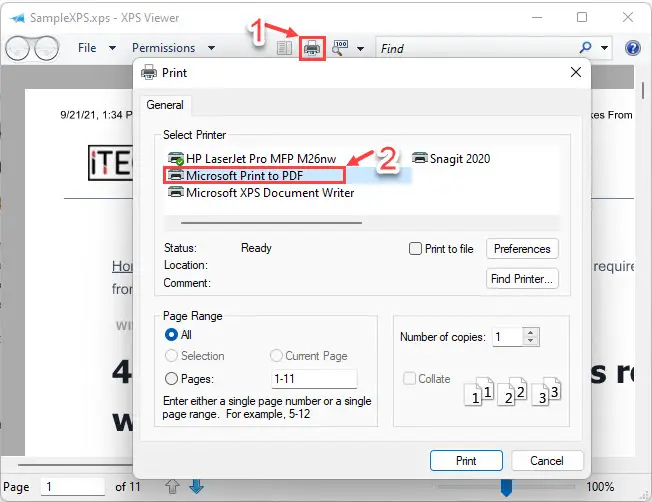
Task: Click the Ready status text
Action: [x=256, y=248]
